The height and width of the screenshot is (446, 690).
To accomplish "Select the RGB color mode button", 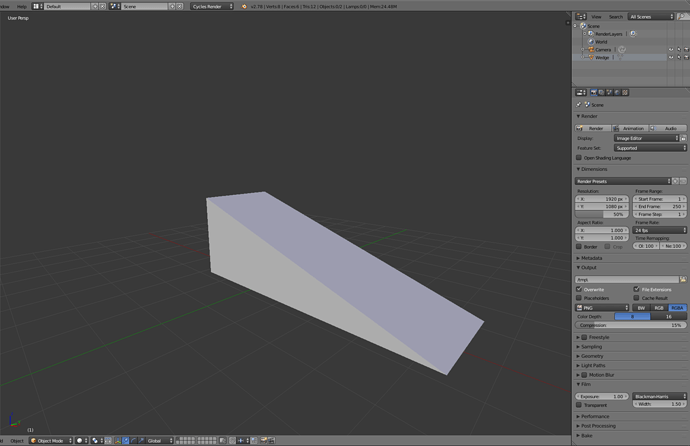I will (x=659, y=307).
